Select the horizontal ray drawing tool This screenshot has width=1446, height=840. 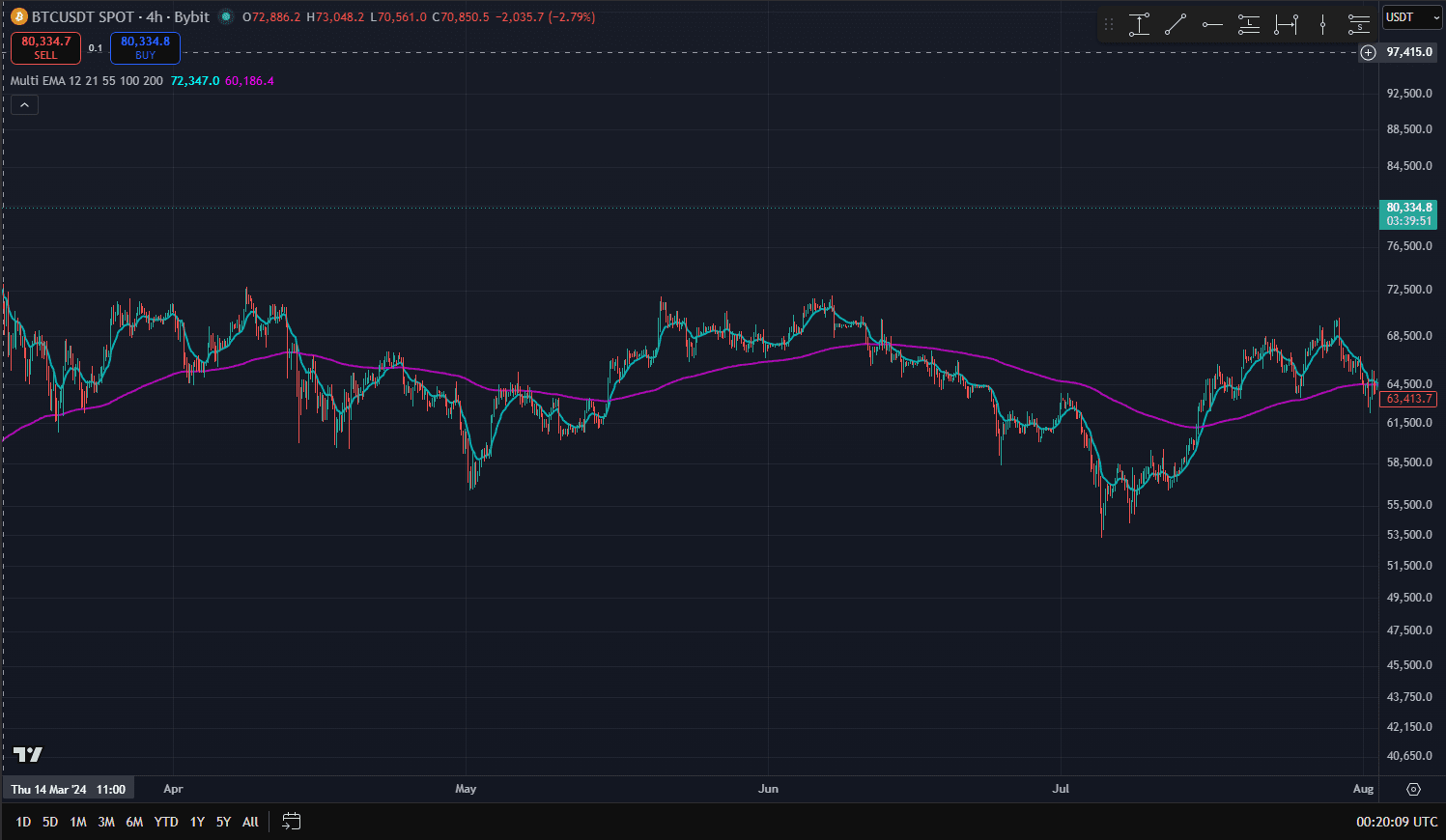pos(1212,25)
